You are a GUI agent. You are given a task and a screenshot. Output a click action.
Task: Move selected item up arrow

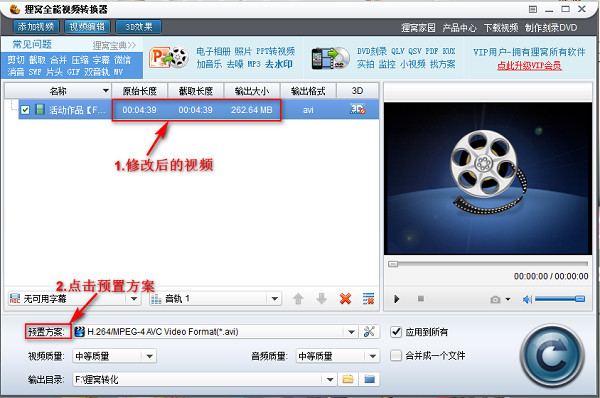298,298
